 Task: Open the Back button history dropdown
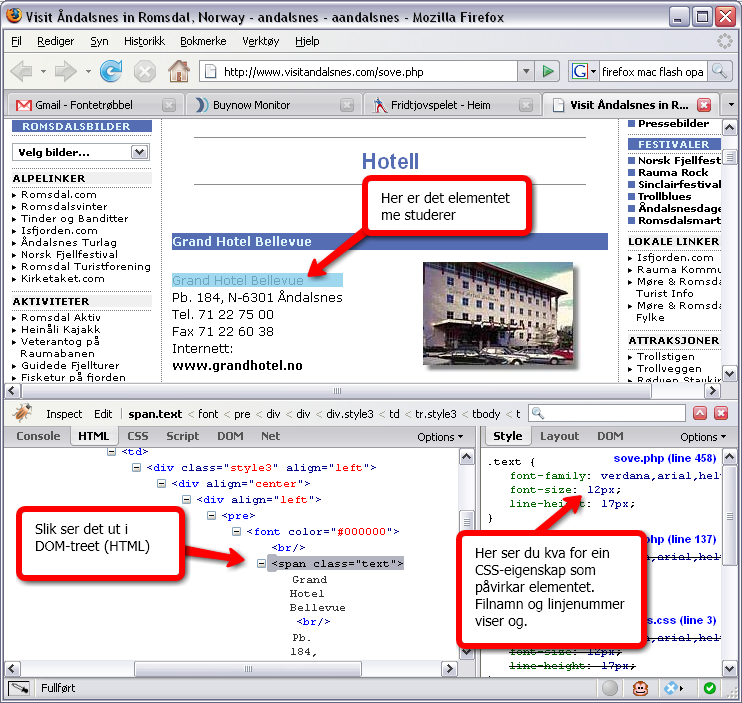(x=43, y=72)
